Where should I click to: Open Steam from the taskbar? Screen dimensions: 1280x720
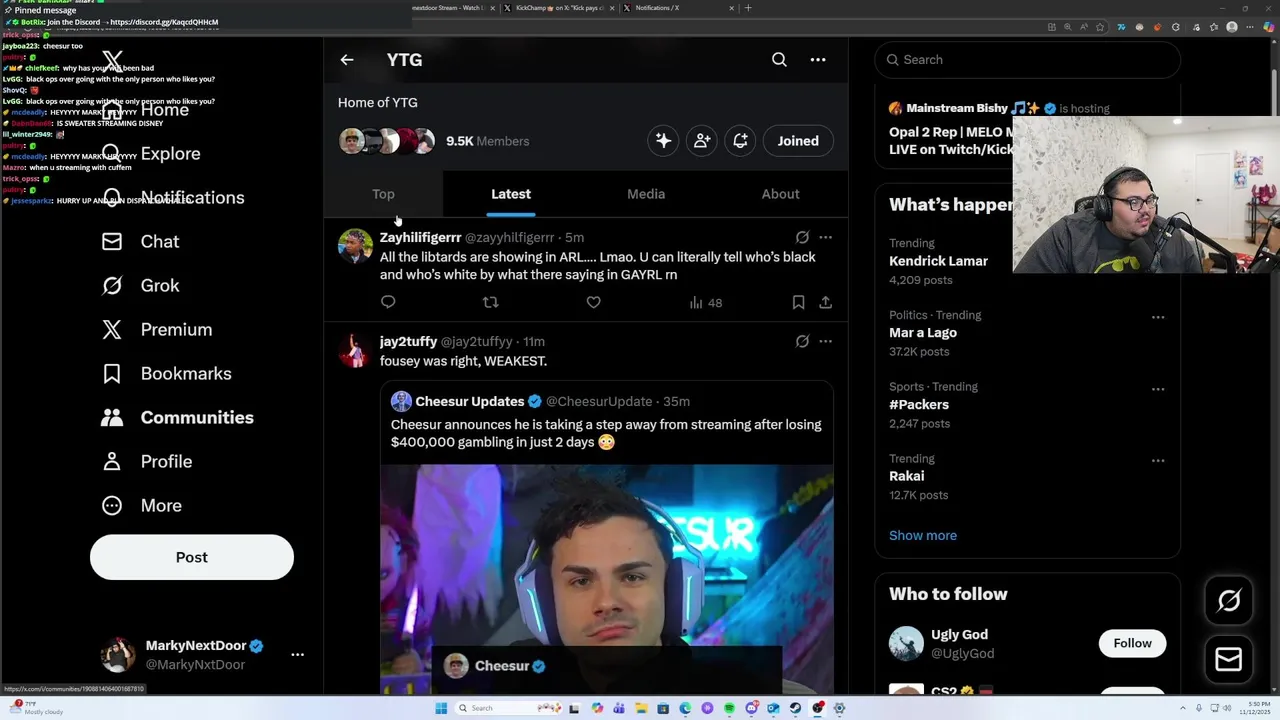pos(795,708)
